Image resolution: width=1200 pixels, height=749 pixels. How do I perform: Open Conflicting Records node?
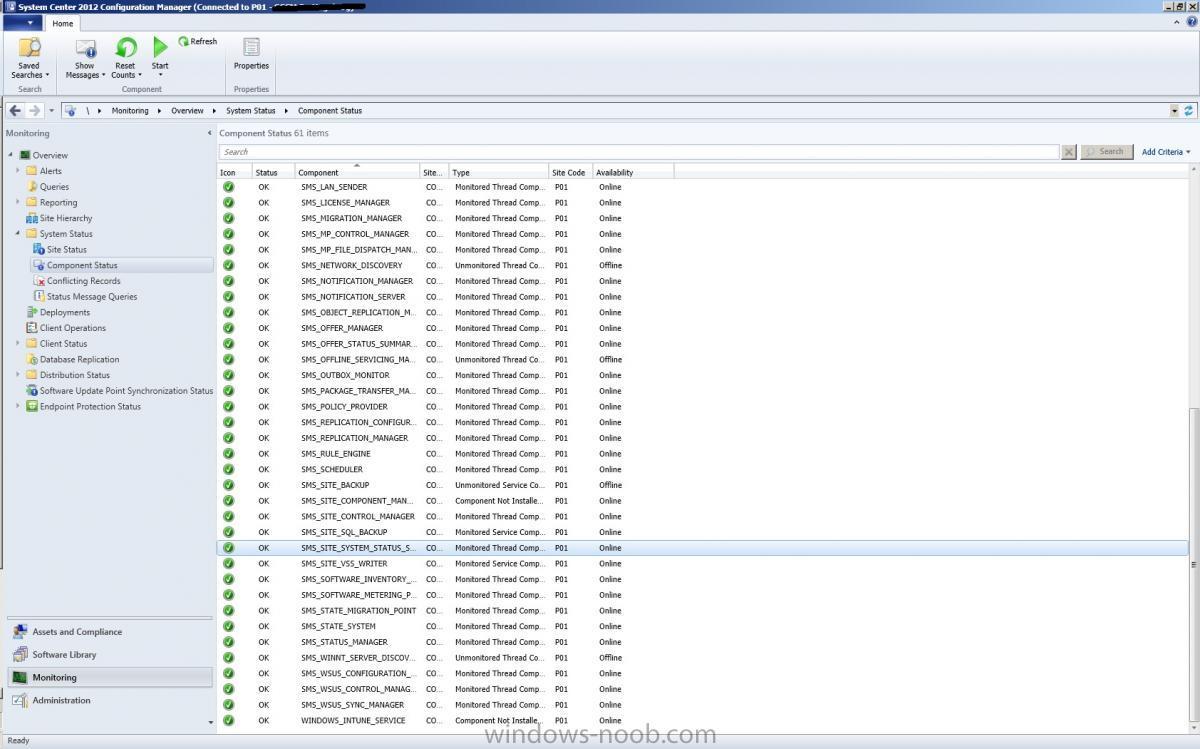pyautogui.click(x=84, y=281)
